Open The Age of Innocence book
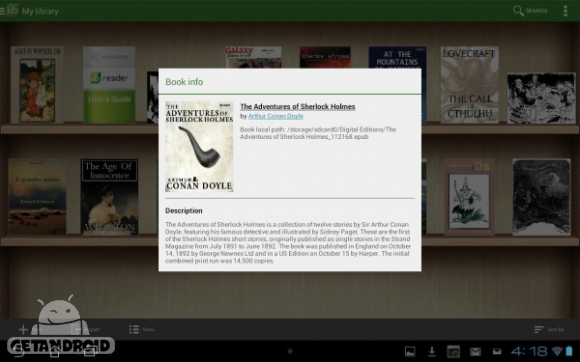Image resolution: width=580 pixels, height=362 pixels. tap(109, 197)
